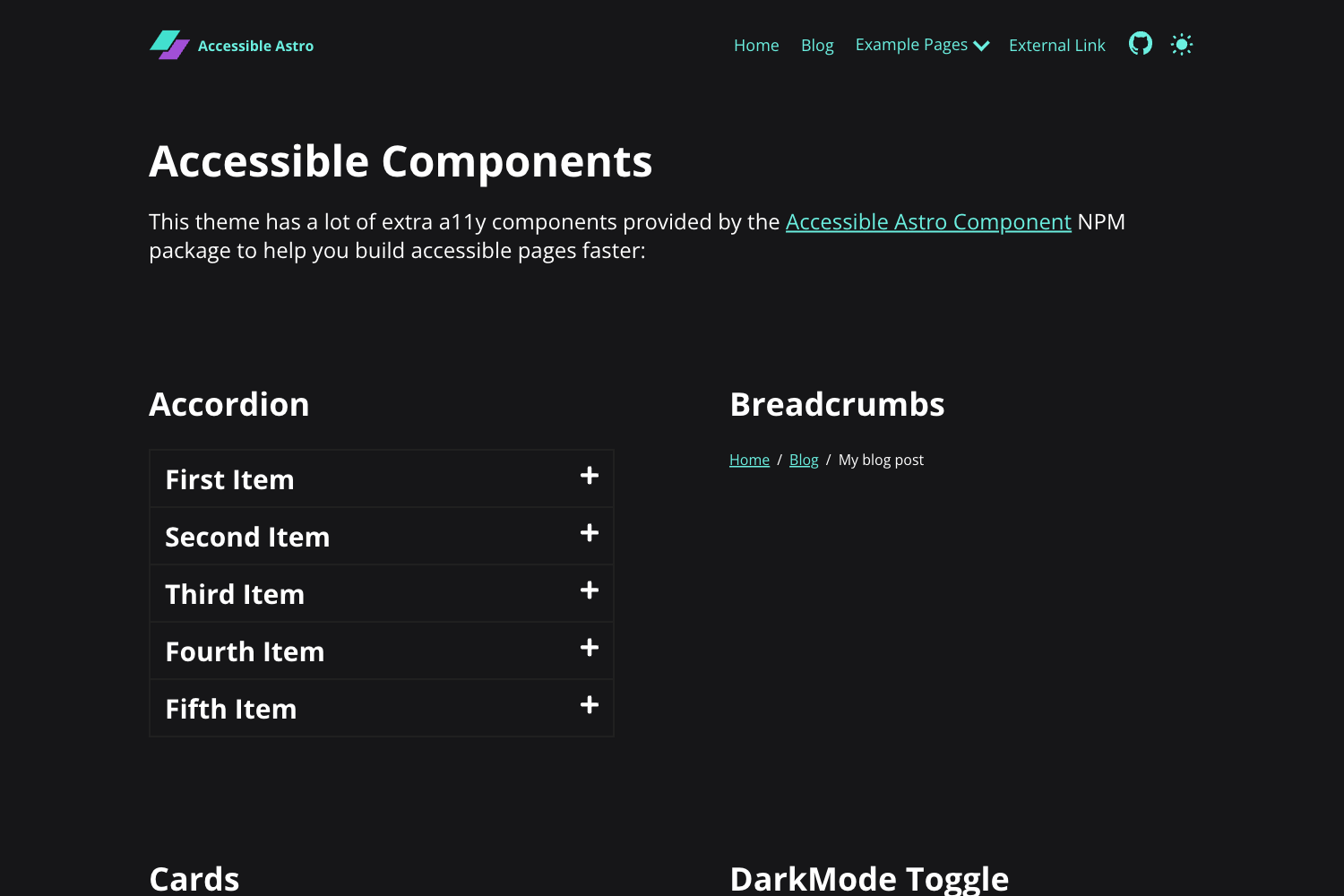This screenshot has width=1344, height=896.
Task: Switch to light mode with the theme toggle
Action: point(1181,43)
